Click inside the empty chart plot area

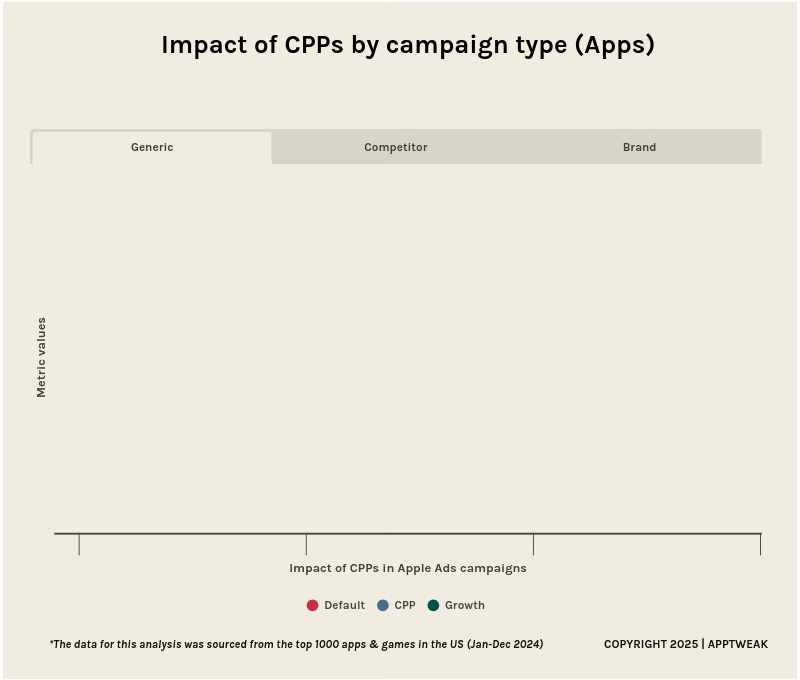pos(408,350)
